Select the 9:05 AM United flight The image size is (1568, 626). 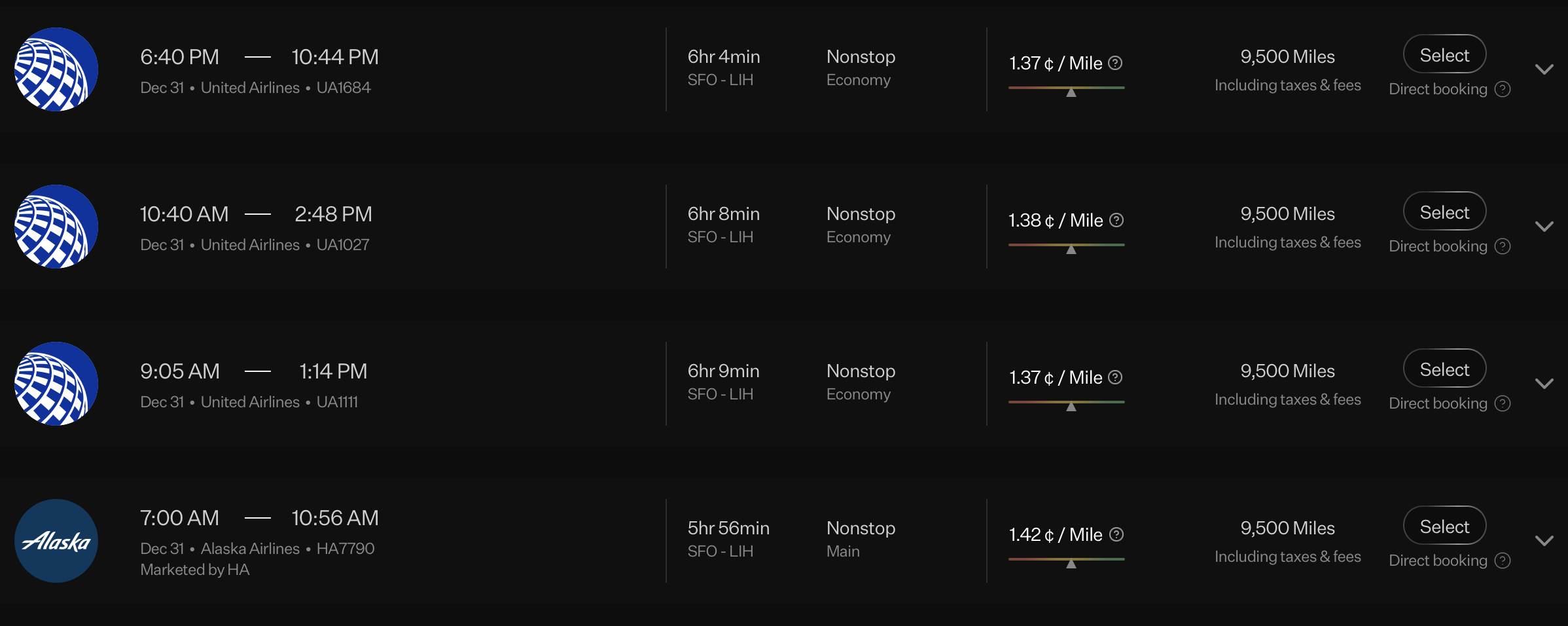[x=1444, y=369]
